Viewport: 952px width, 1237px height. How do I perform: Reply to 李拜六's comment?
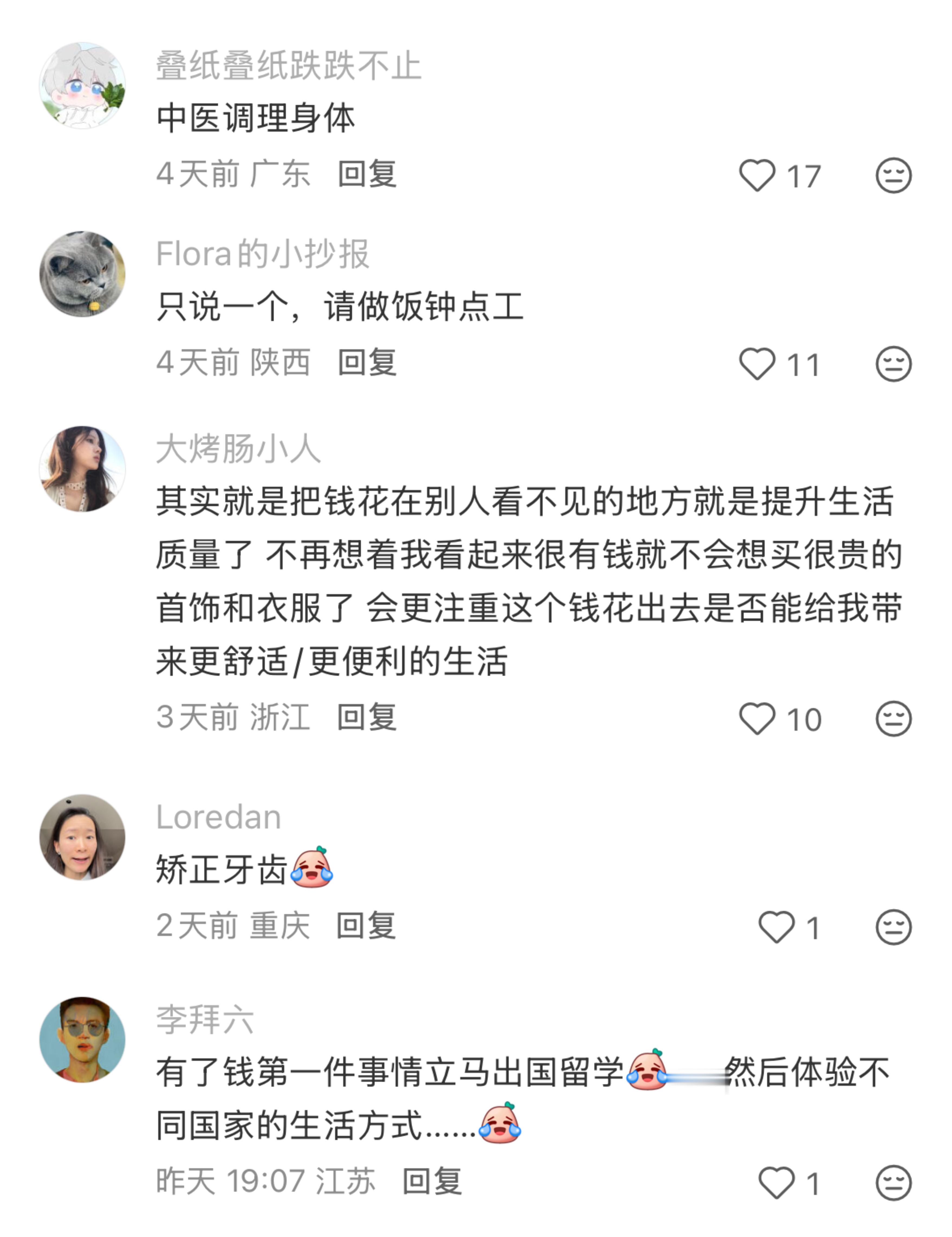click(x=432, y=1182)
